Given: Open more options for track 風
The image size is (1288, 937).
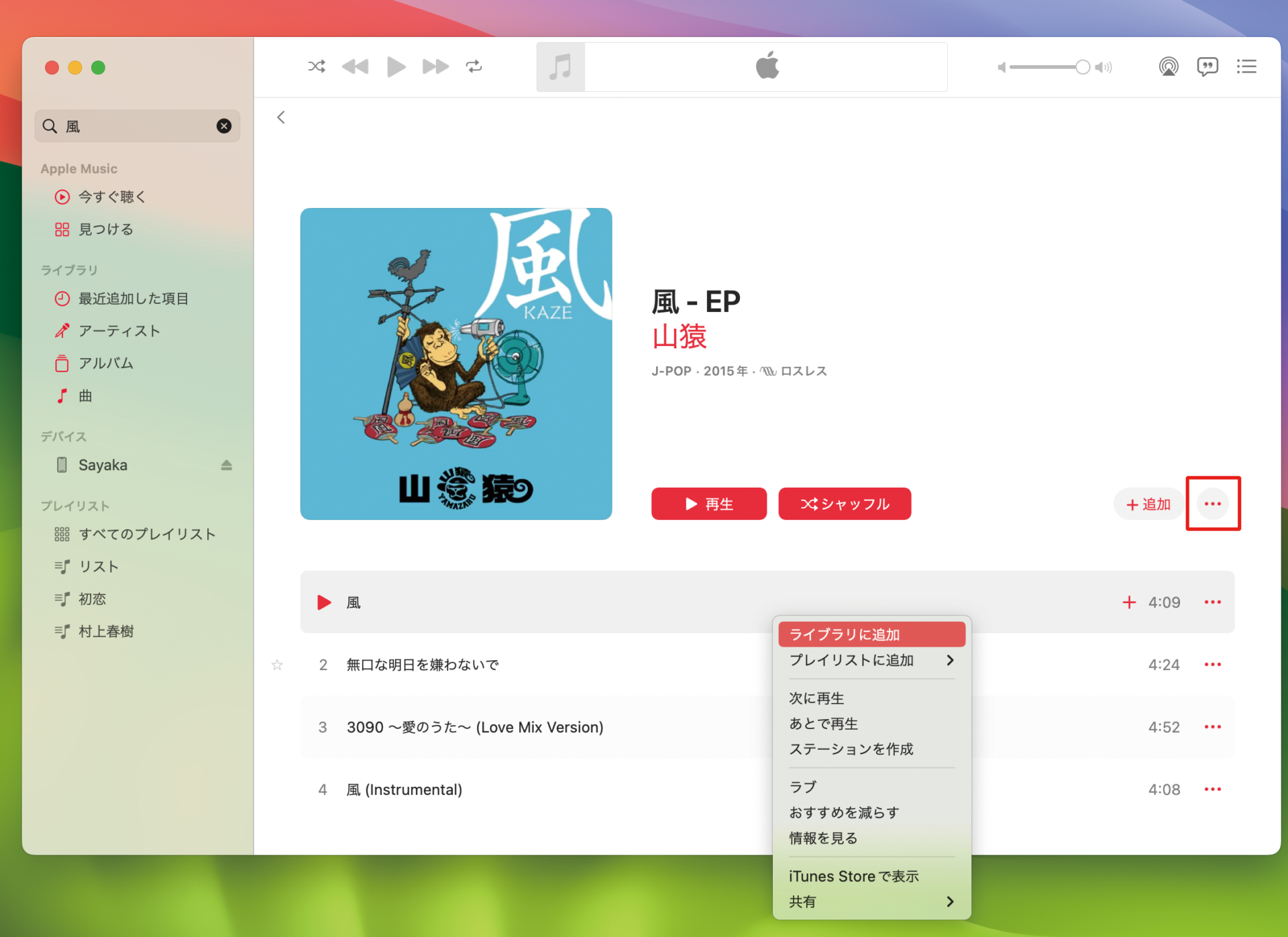Looking at the screenshot, I should (1213, 602).
